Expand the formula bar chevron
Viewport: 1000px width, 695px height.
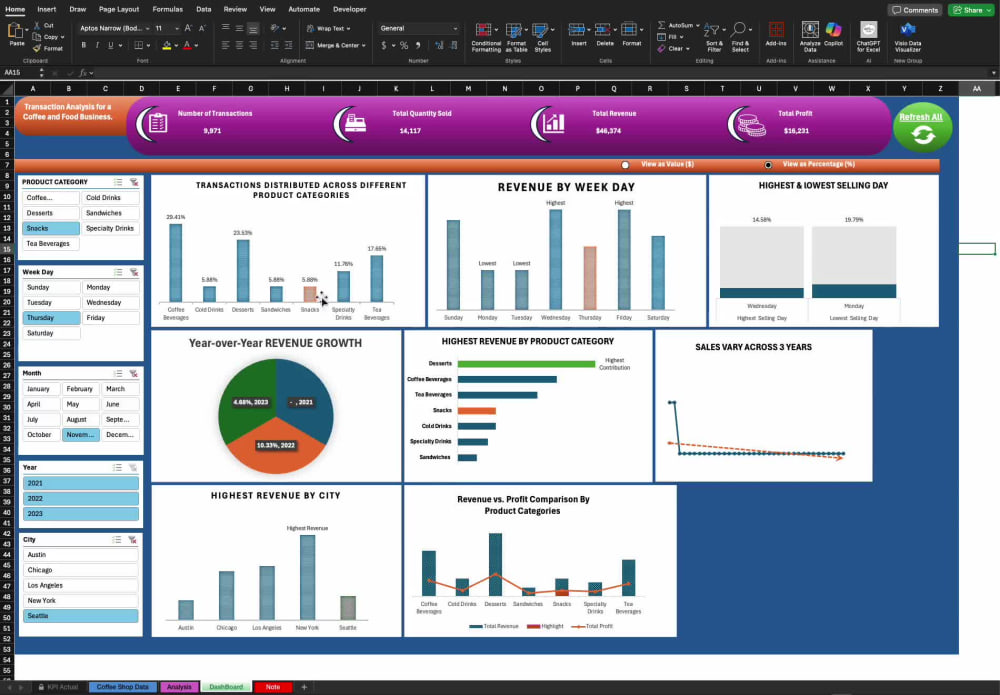coord(993,73)
